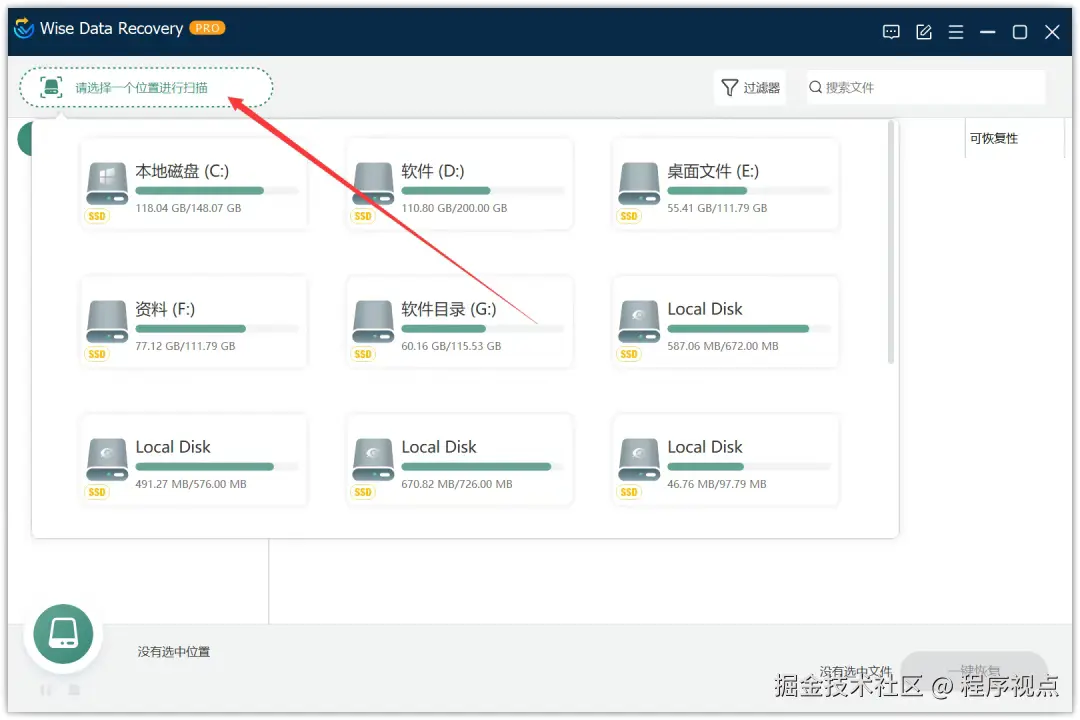The height and width of the screenshot is (720, 1080).
Task: Select the 672.00 MB Local Disk icon
Action: 638,322
